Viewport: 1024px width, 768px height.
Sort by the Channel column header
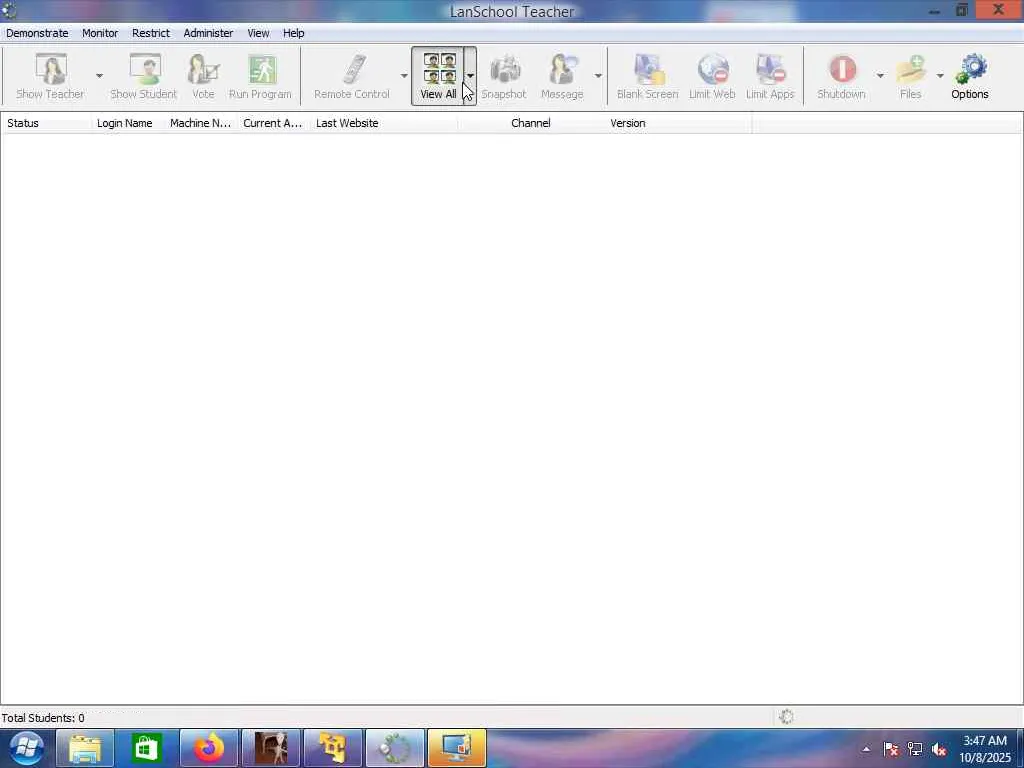(531, 123)
